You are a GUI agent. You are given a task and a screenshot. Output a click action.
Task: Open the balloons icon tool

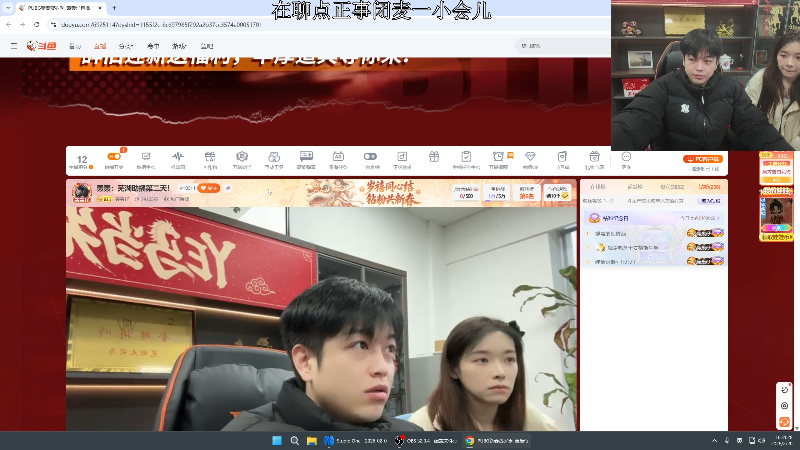point(274,157)
